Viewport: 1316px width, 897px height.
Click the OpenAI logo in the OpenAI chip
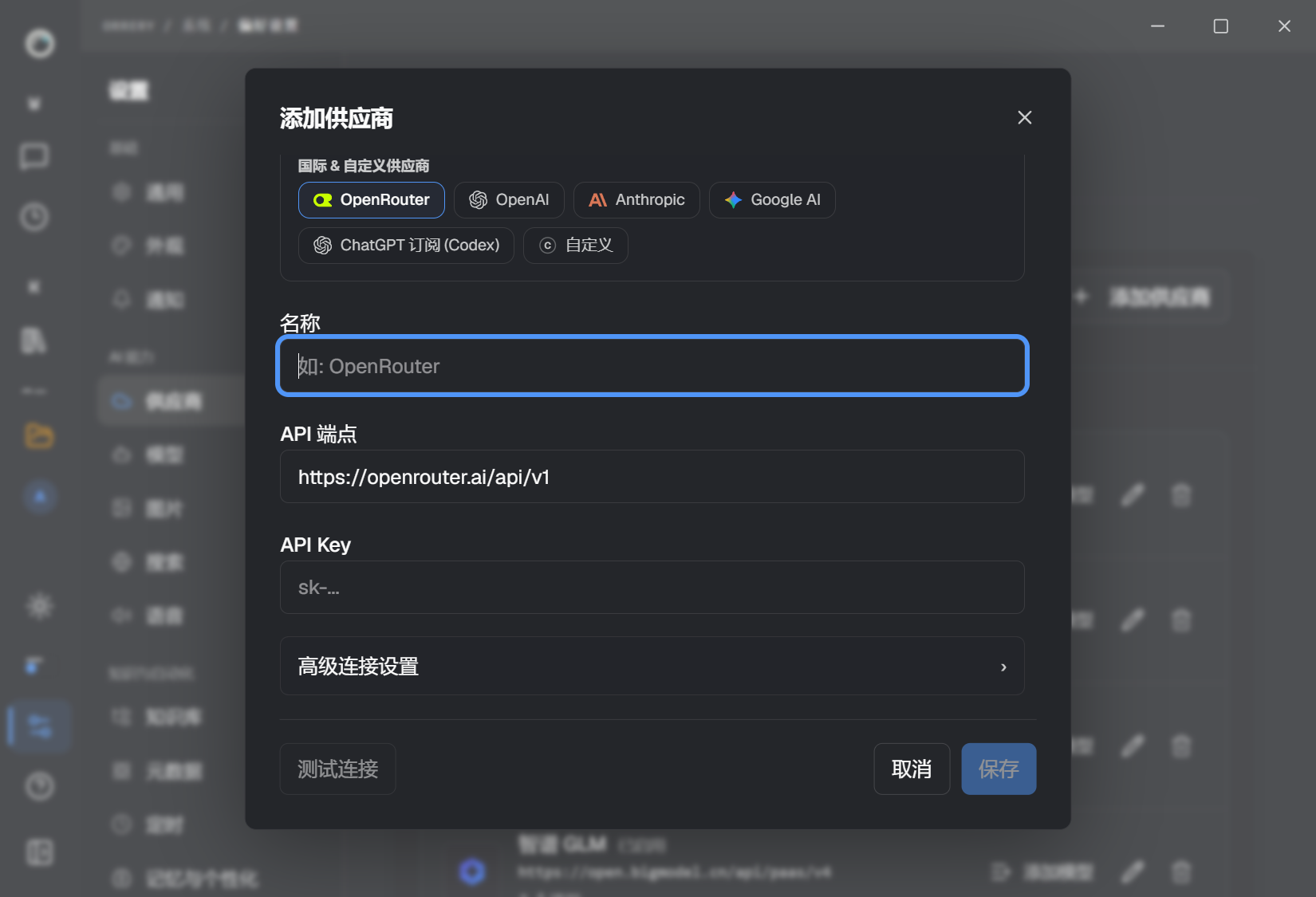(479, 200)
